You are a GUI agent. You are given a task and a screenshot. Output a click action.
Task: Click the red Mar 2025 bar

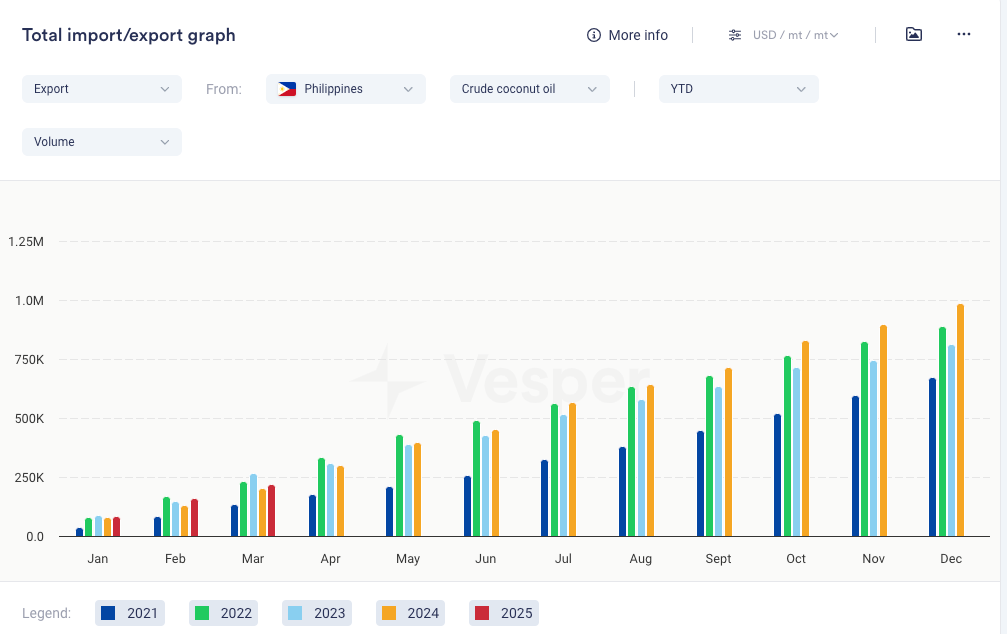(271, 511)
